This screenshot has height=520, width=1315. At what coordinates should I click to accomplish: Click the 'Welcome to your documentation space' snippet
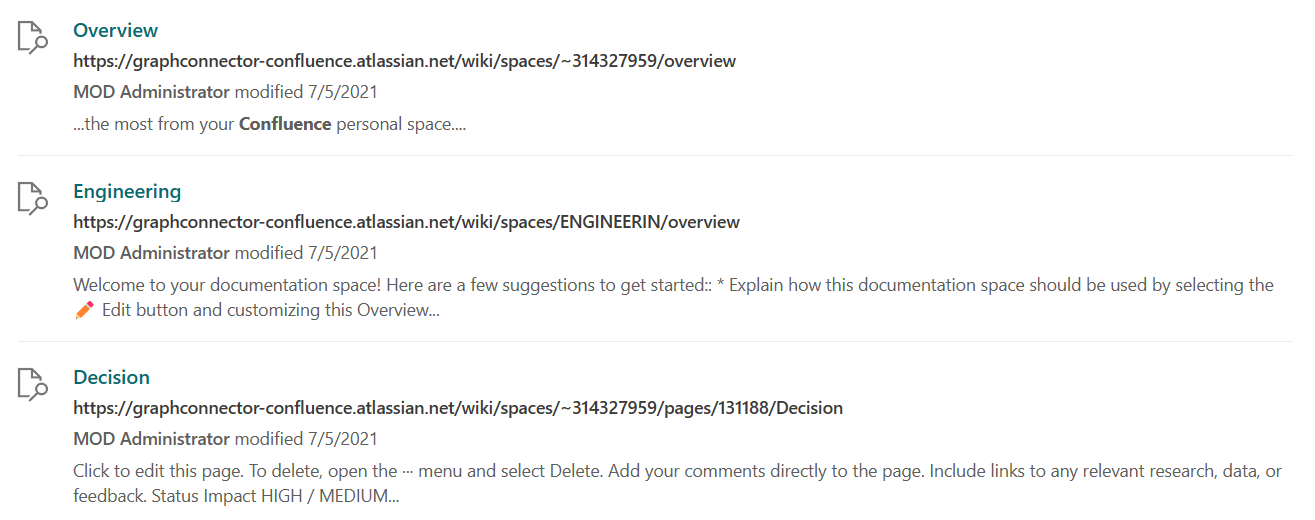(673, 298)
